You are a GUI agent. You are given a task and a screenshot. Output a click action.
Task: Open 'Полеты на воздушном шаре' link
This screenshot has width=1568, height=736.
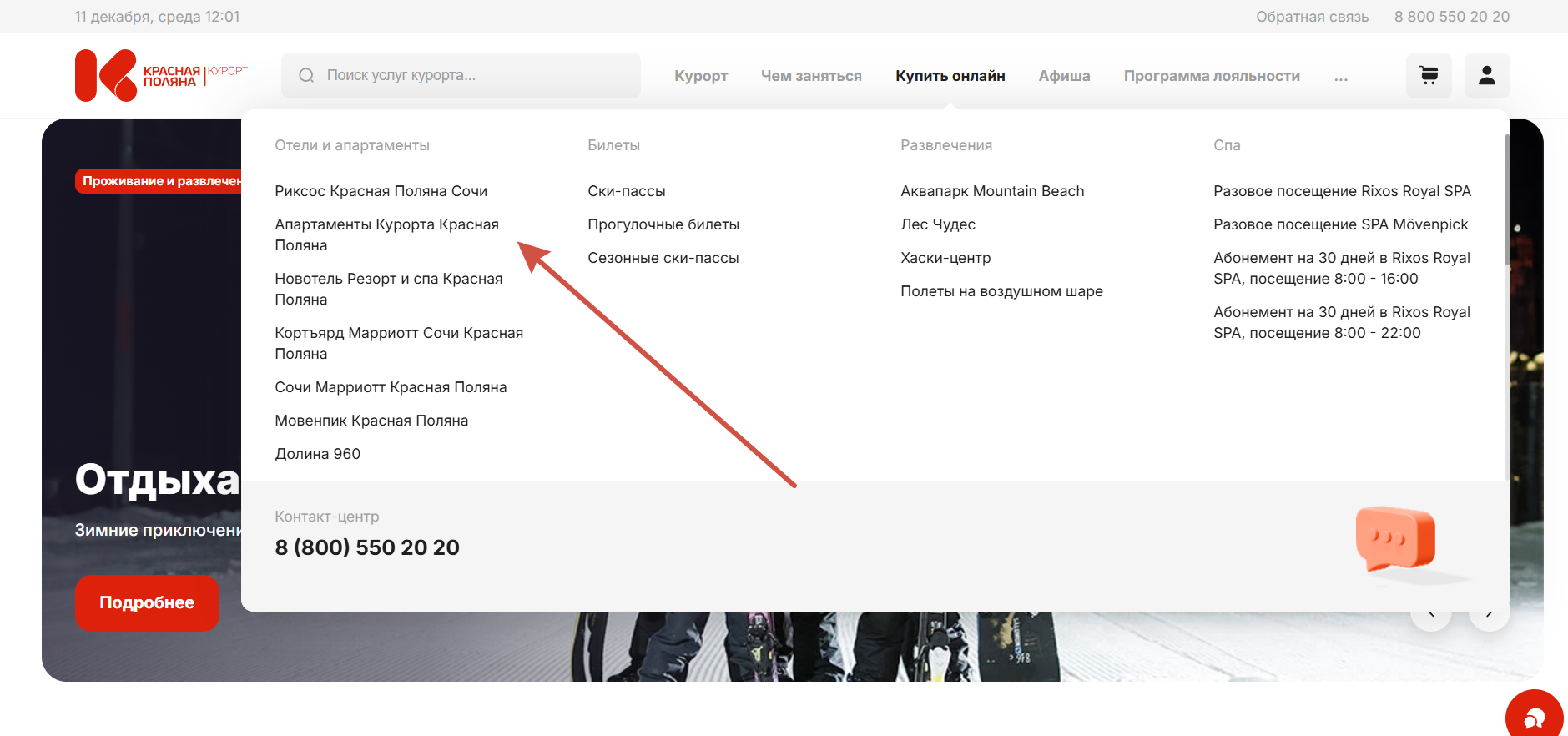[x=1001, y=291]
